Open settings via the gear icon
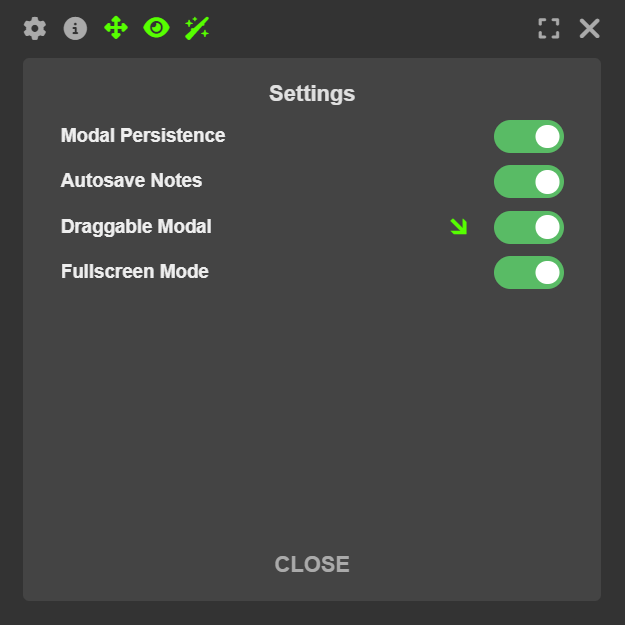This screenshot has height=625, width=625. (35, 28)
